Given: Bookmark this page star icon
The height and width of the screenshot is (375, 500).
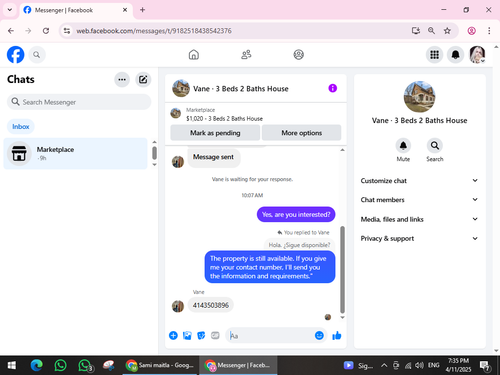Looking at the screenshot, I should click(447, 31).
